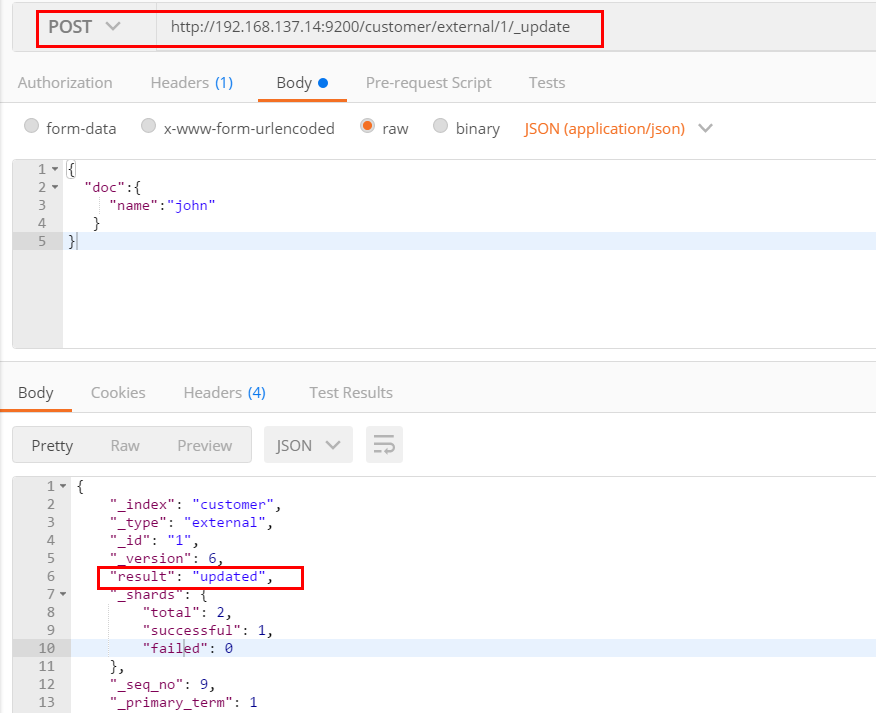Image resolution: width=876 pixels, height=713 pixels.
Task: Open the response JSON format dropdown
Action: point(308,445)
